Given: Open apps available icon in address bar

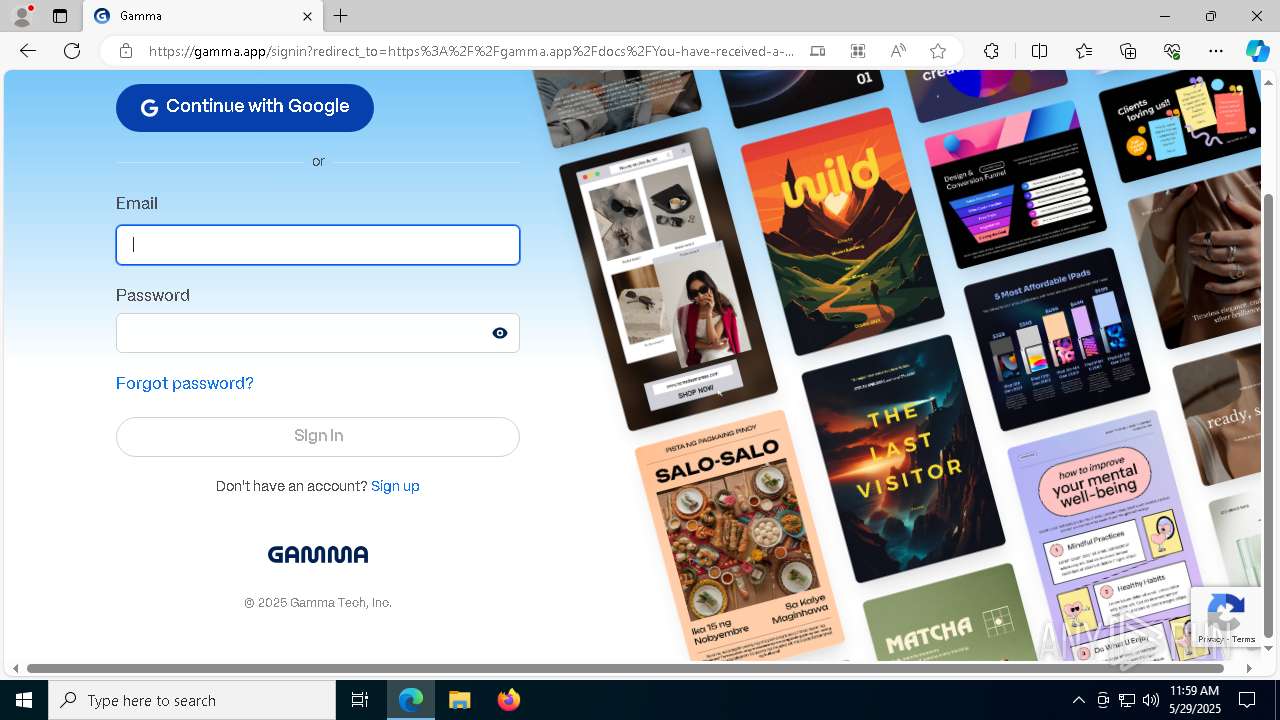Looking at the screenshot, I should [x=858, y=51].
